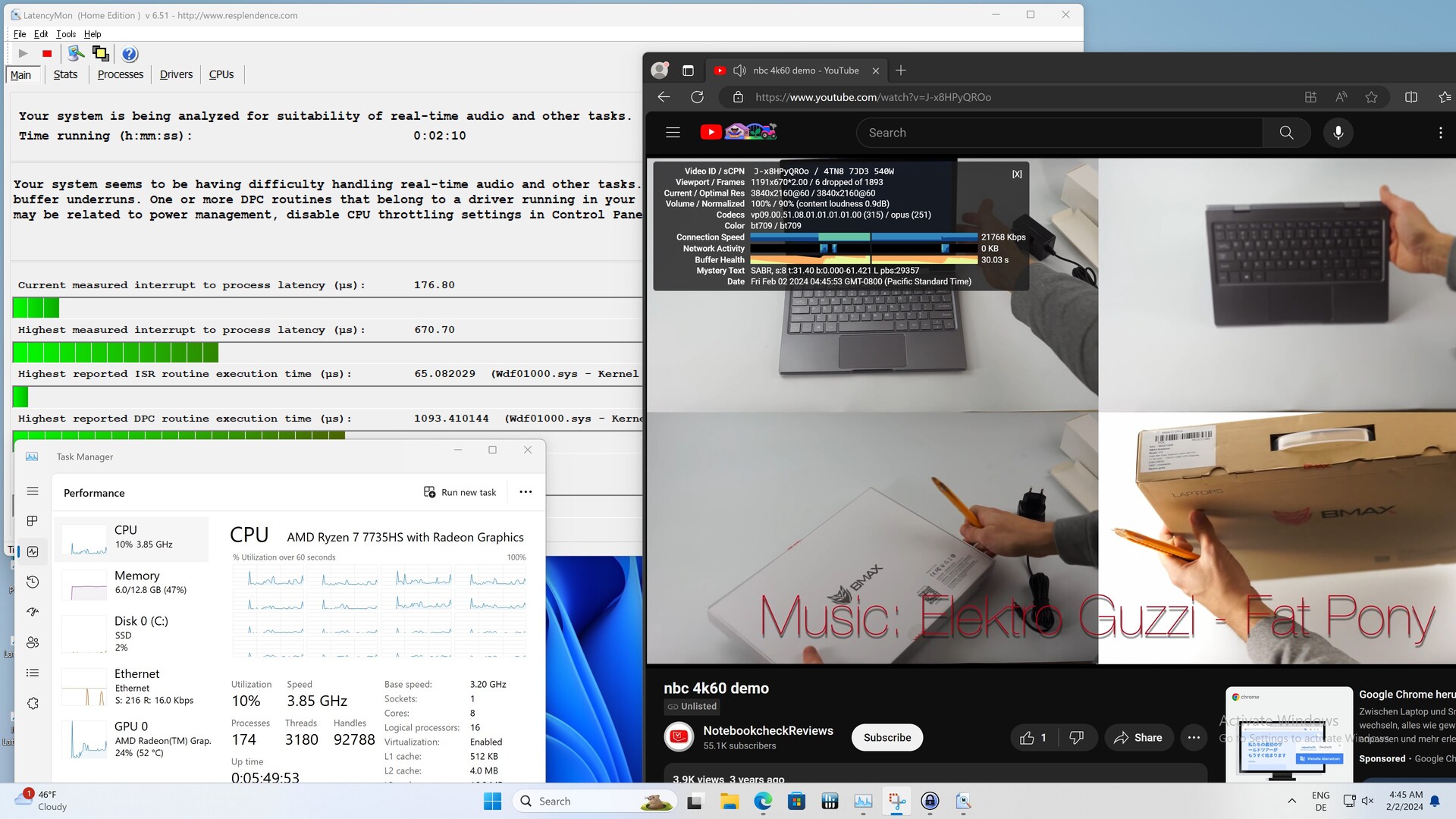This screenshot has width=1456, height=819.
Task: Select Ethernet performance entry
Action: click(x=132, y=686)
